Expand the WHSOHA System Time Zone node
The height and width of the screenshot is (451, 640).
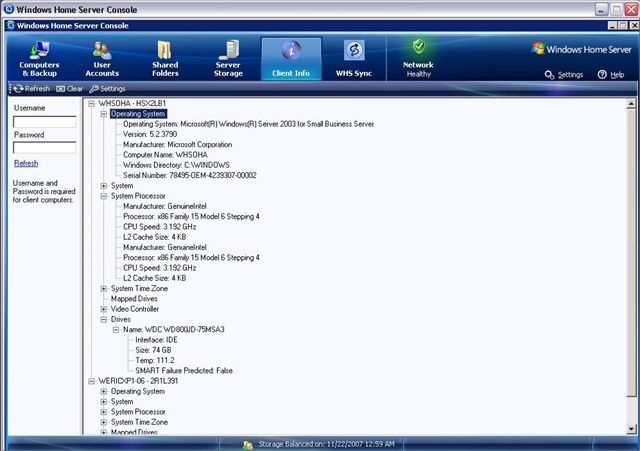point(104,289)
